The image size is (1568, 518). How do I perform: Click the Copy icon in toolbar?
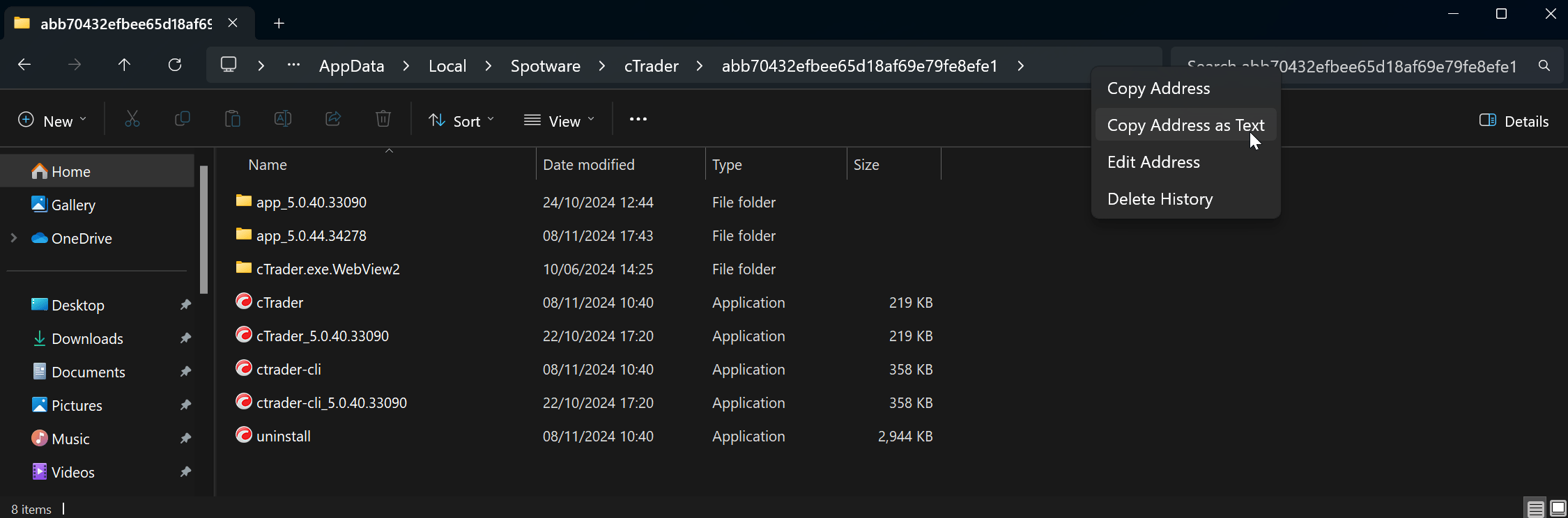click(x=183, y=120)
